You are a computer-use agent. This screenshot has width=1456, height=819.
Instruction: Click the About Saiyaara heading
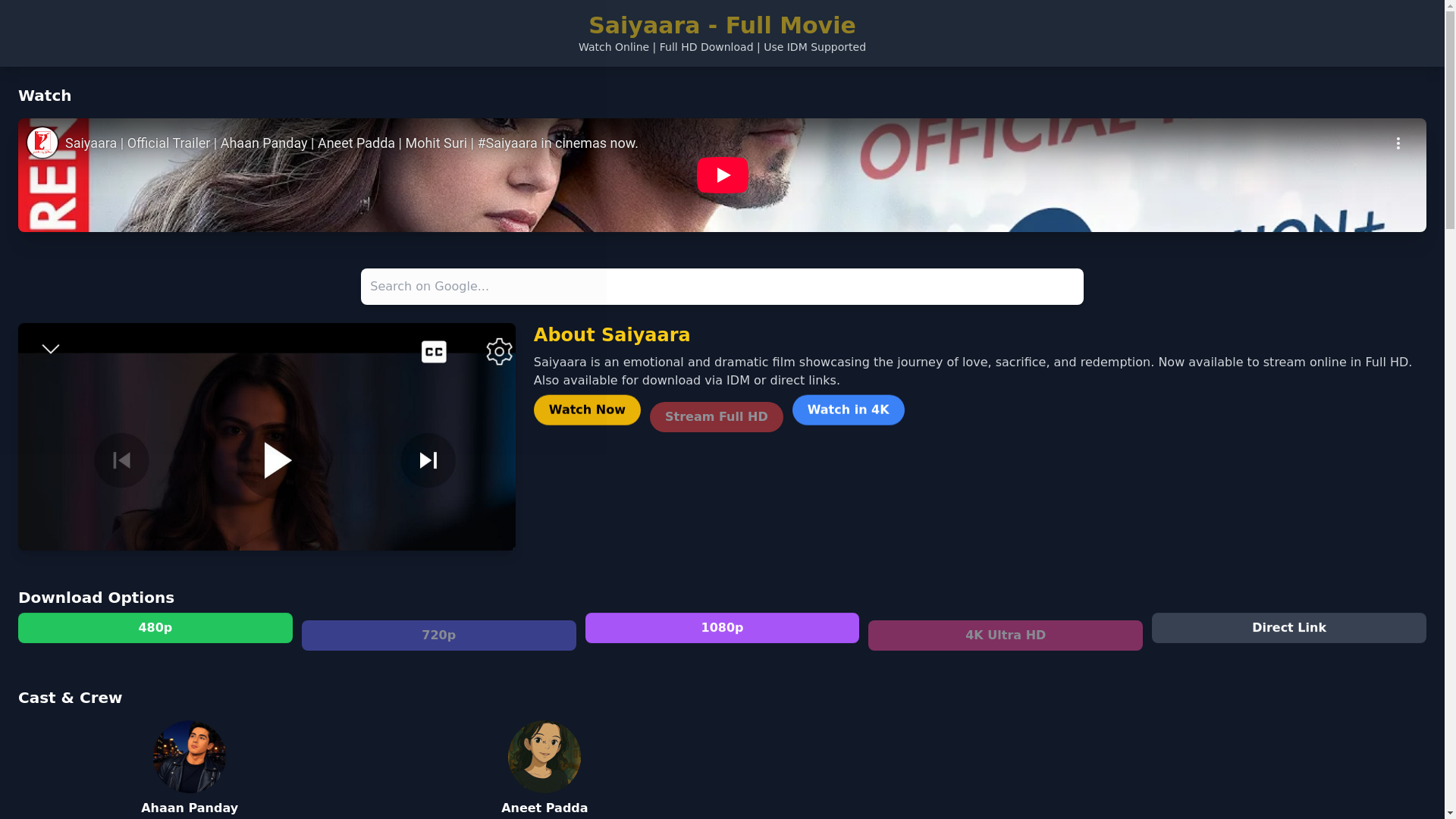coord(612,335)
